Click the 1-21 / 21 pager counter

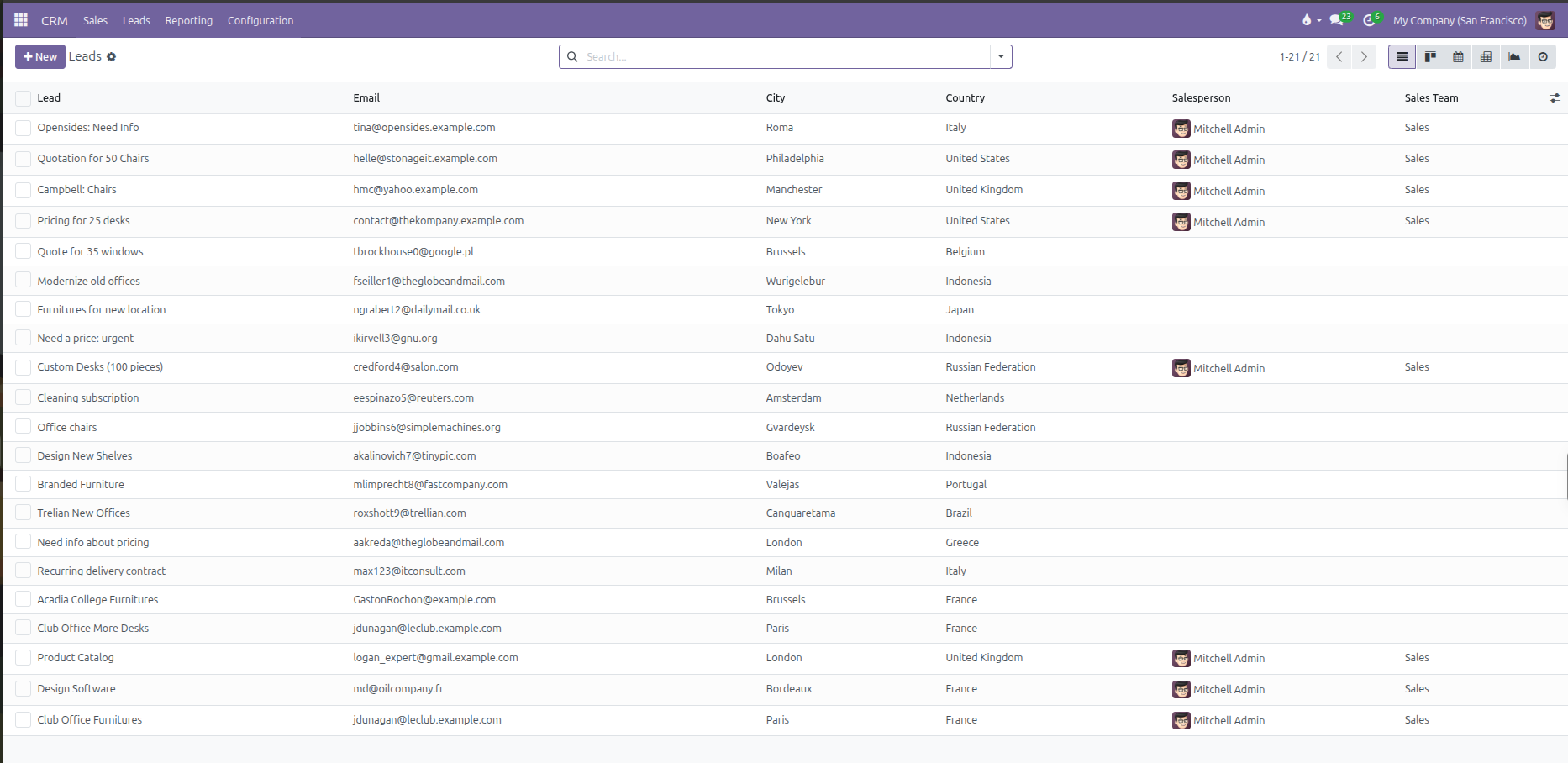(1299, 57)
